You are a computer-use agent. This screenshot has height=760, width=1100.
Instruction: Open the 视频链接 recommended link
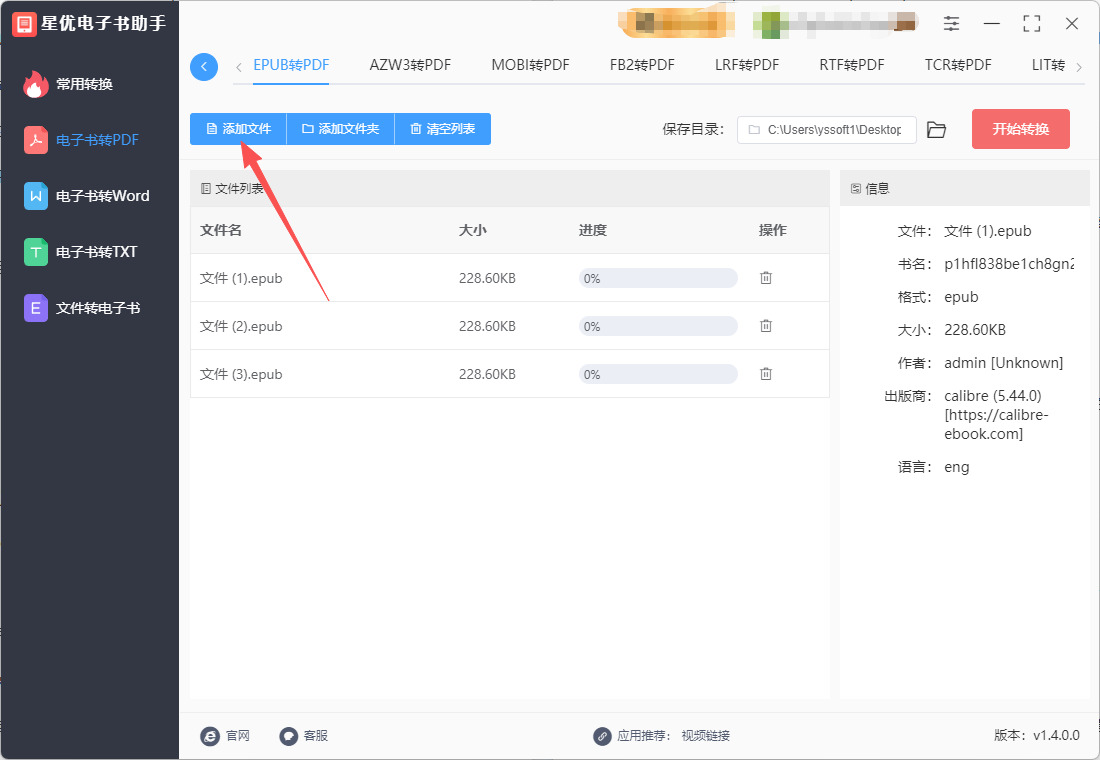(x=706, y=735)
